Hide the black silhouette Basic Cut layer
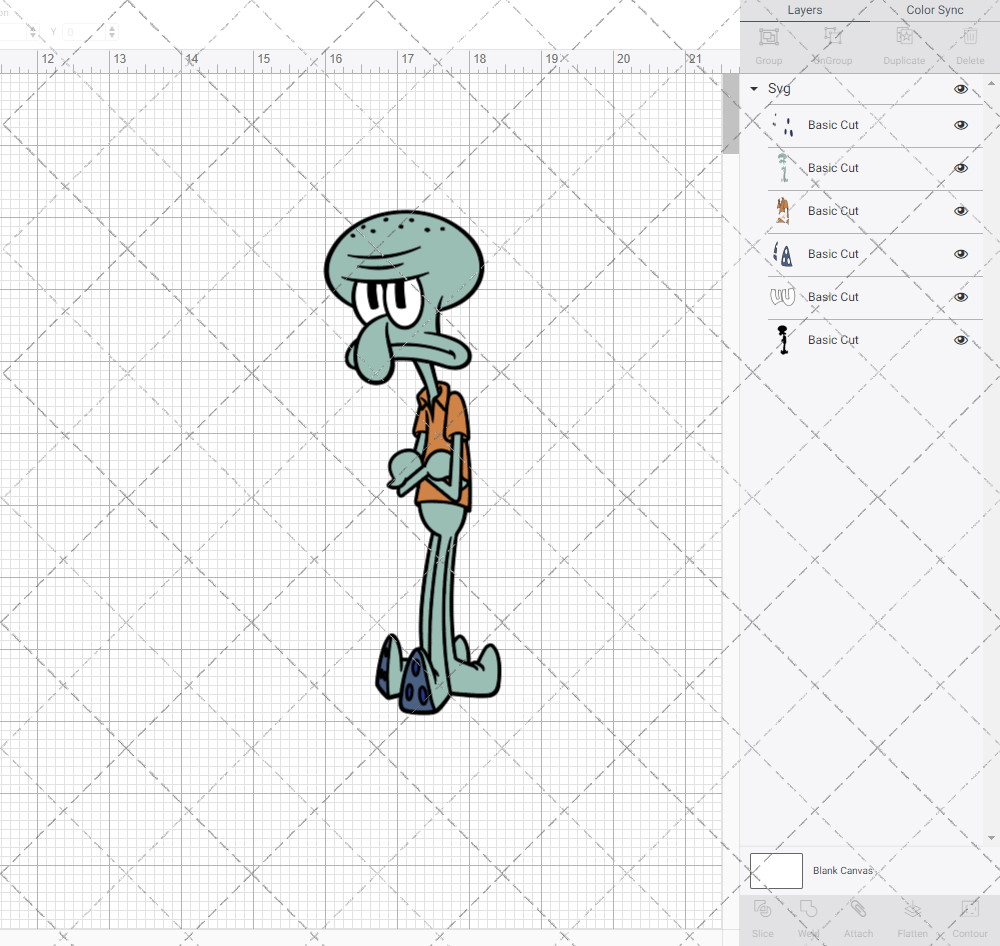The width and height of the screenshot is (1000, 946). pyautogui.click(x=960, y=340)
